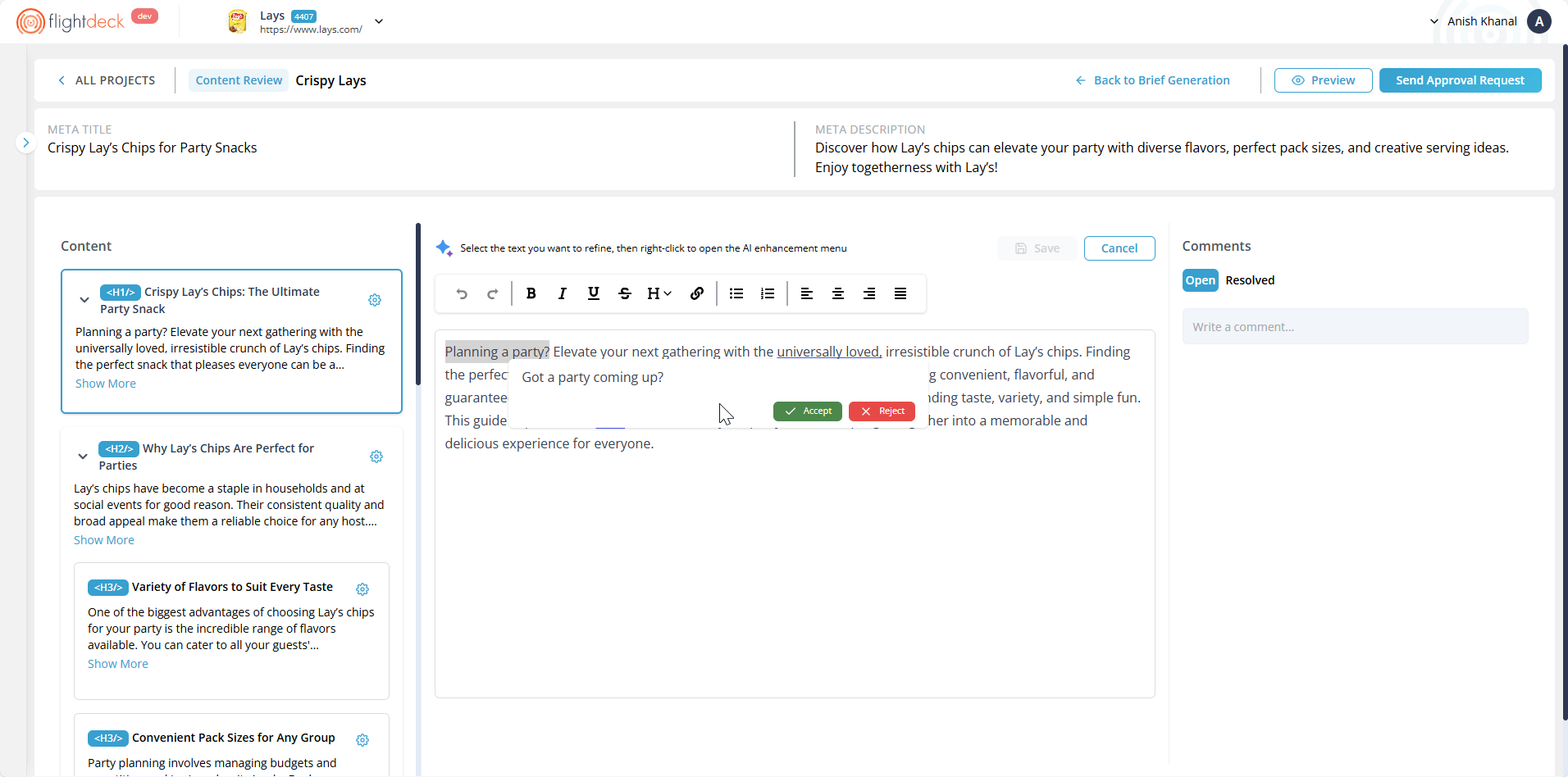
Task: Open settings gear for Convenient Pack Sizes section
Action: pos(362,739)
